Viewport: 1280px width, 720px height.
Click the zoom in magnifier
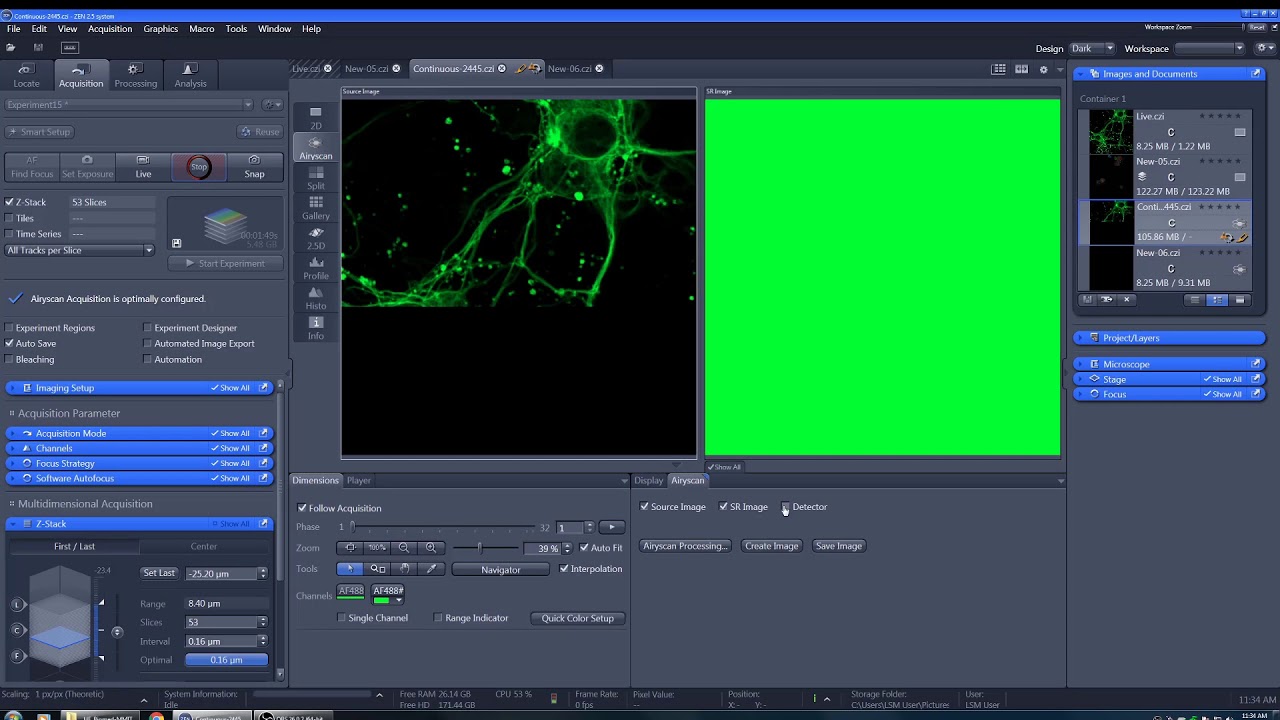click(431, 548)
